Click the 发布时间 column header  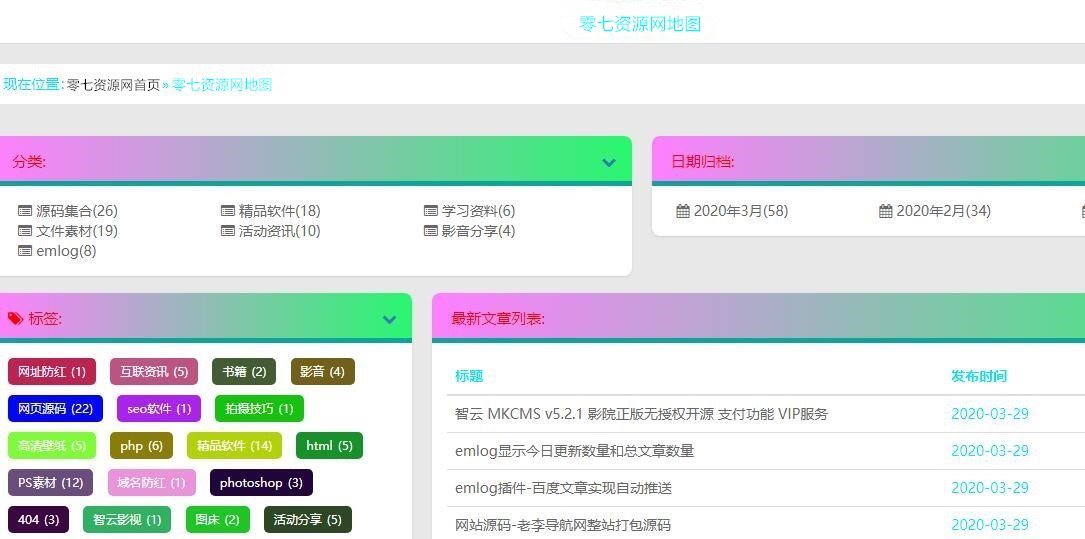[x=978, y=376]
